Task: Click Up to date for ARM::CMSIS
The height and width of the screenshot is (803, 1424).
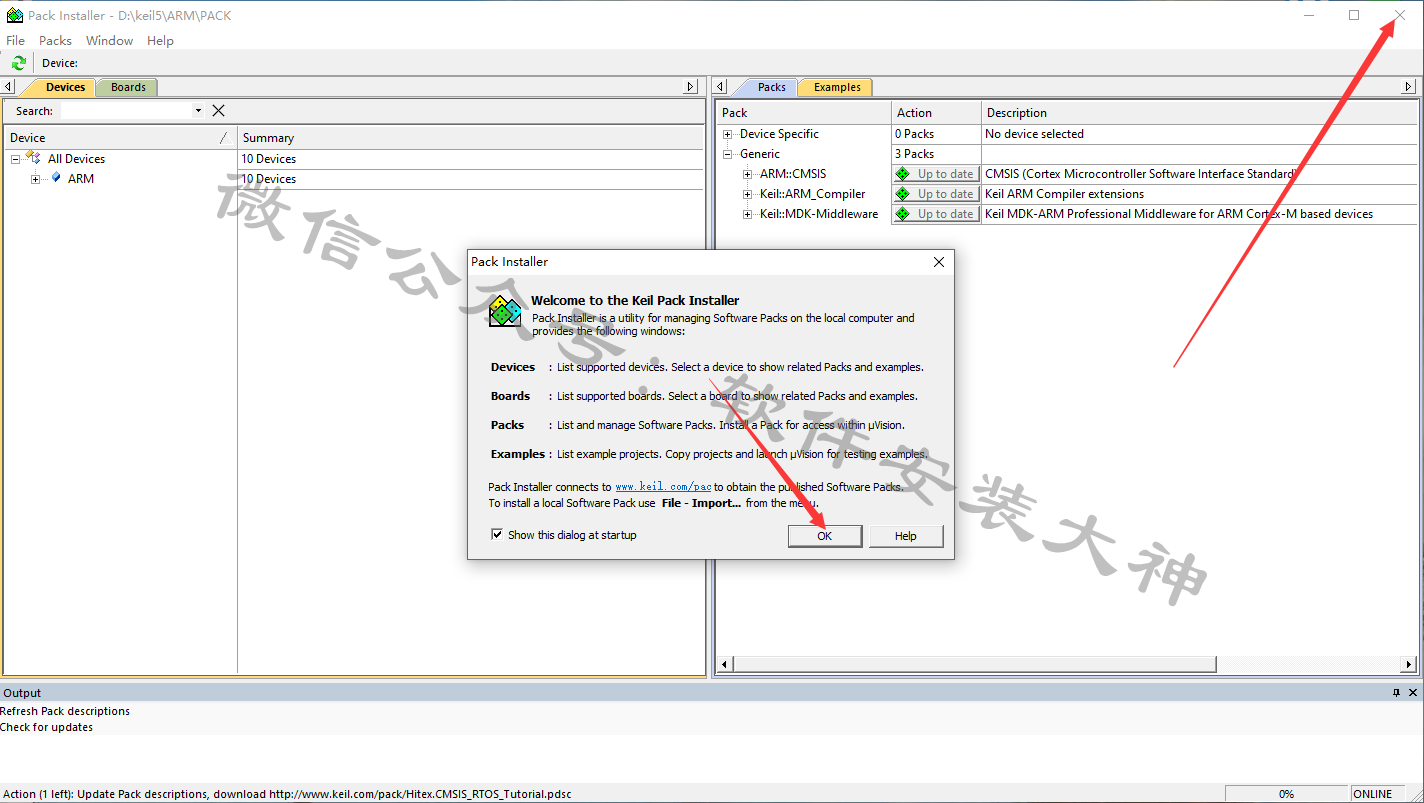Action: 935,174
